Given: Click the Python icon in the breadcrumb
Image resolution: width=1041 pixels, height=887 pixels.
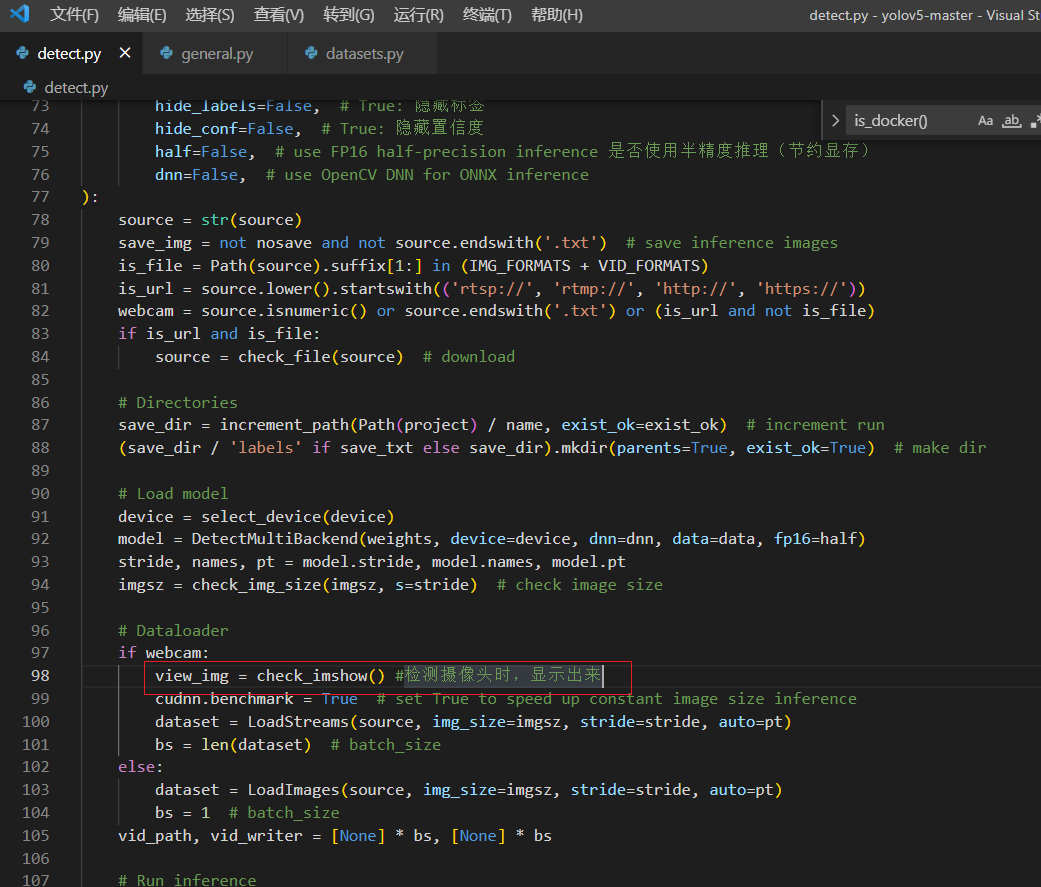Looking at the screenshot, I should [x=30, y=88].
